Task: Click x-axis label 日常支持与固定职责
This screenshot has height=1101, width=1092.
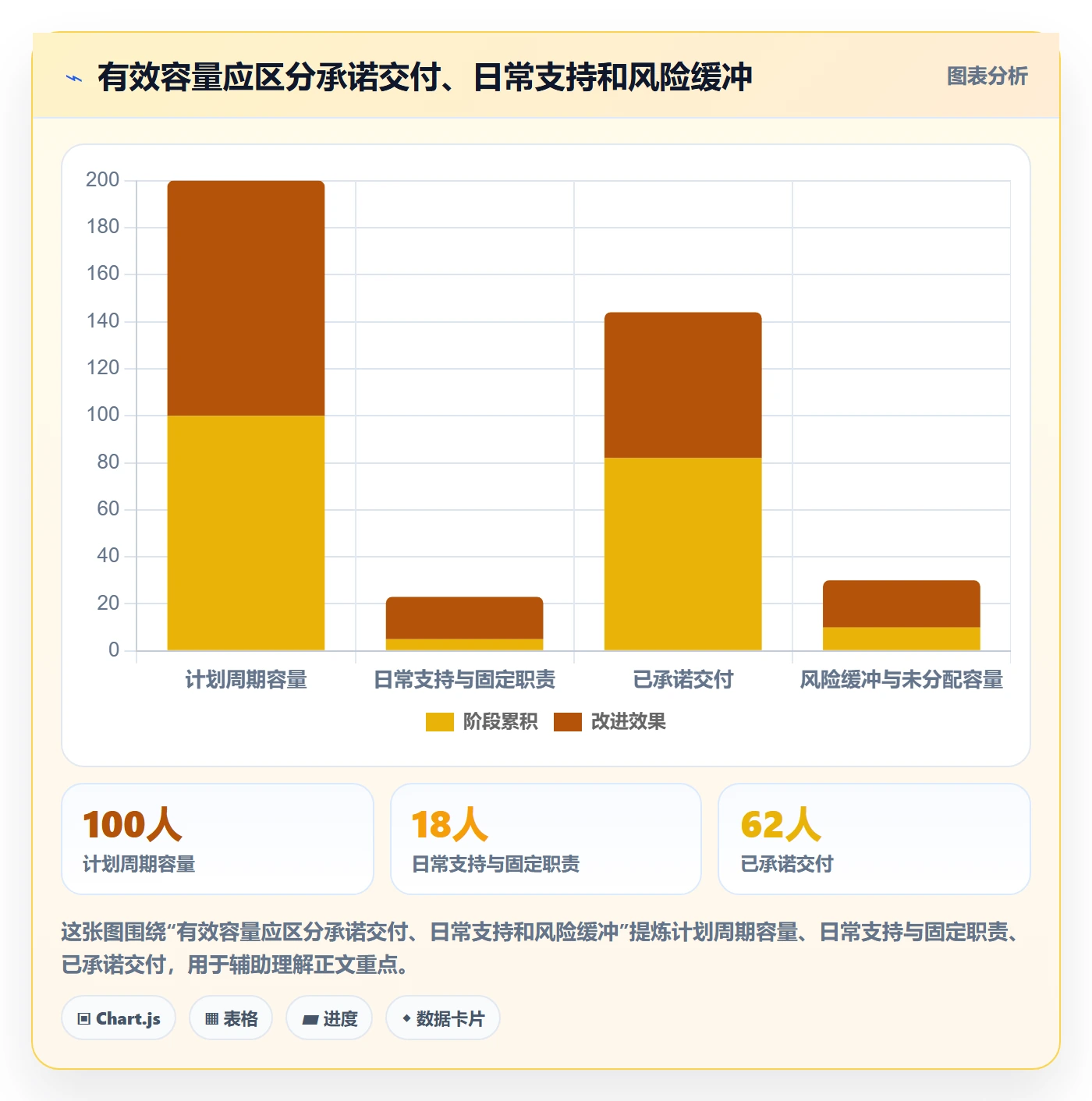Action: tap(464, 680)
